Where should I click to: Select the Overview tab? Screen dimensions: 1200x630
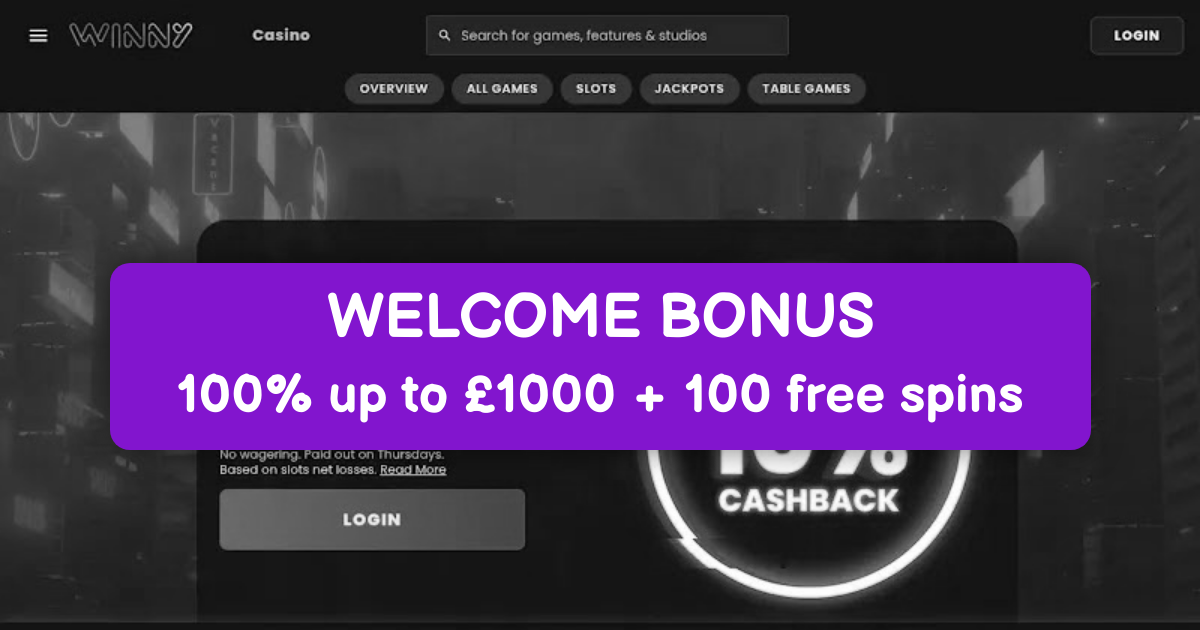pos(394,89)
